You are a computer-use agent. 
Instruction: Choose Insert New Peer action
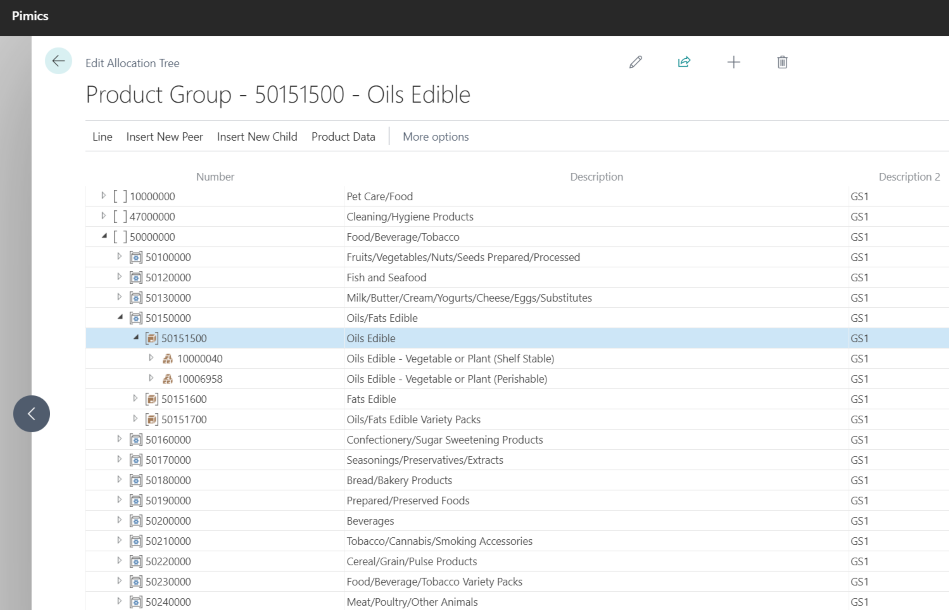(x=165, y=137)
